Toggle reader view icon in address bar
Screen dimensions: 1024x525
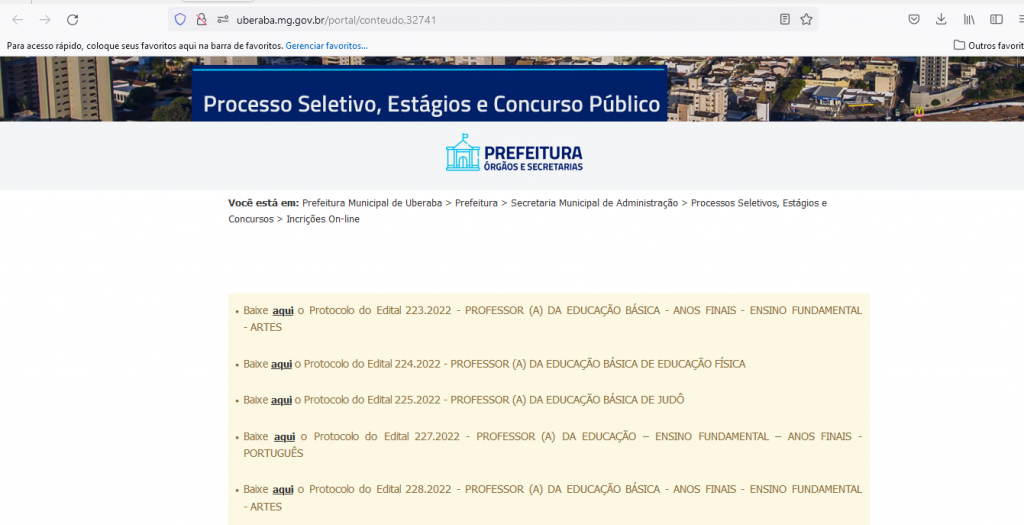[x=785, y=19]
